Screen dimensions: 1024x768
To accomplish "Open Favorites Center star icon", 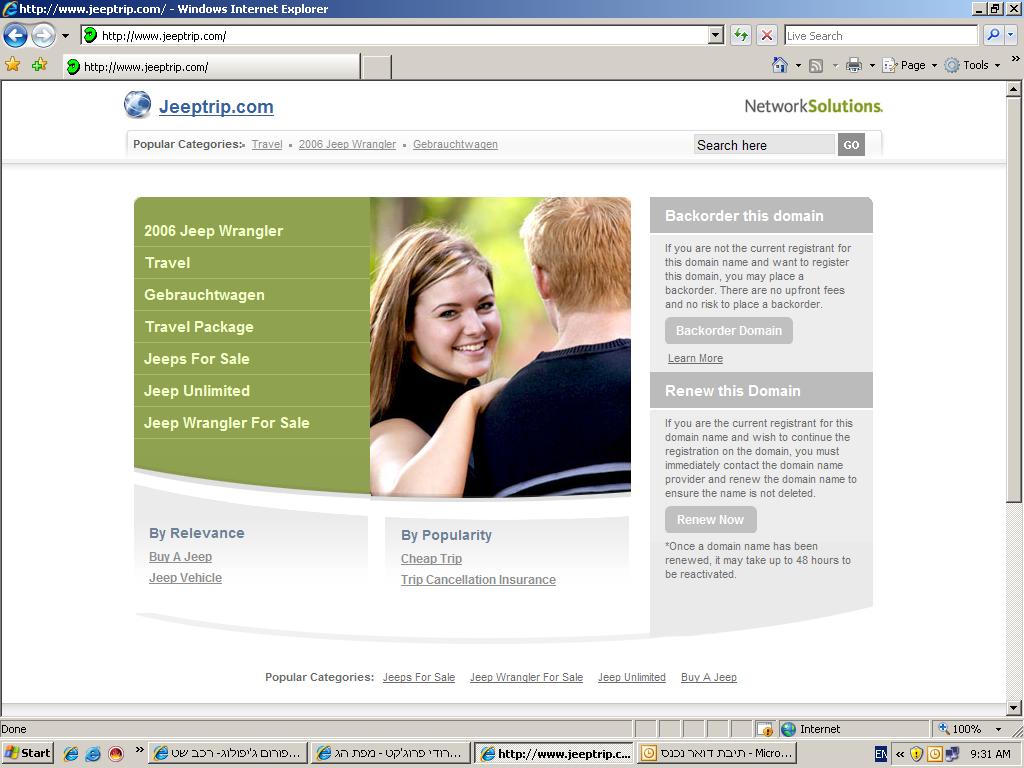I will [13, 65].
